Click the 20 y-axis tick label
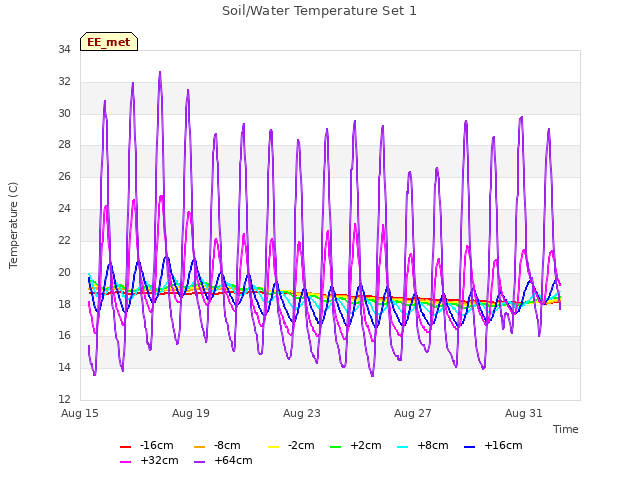Viewport: 640px width, 480px height. pyautogui.click(x=64, y=272)
